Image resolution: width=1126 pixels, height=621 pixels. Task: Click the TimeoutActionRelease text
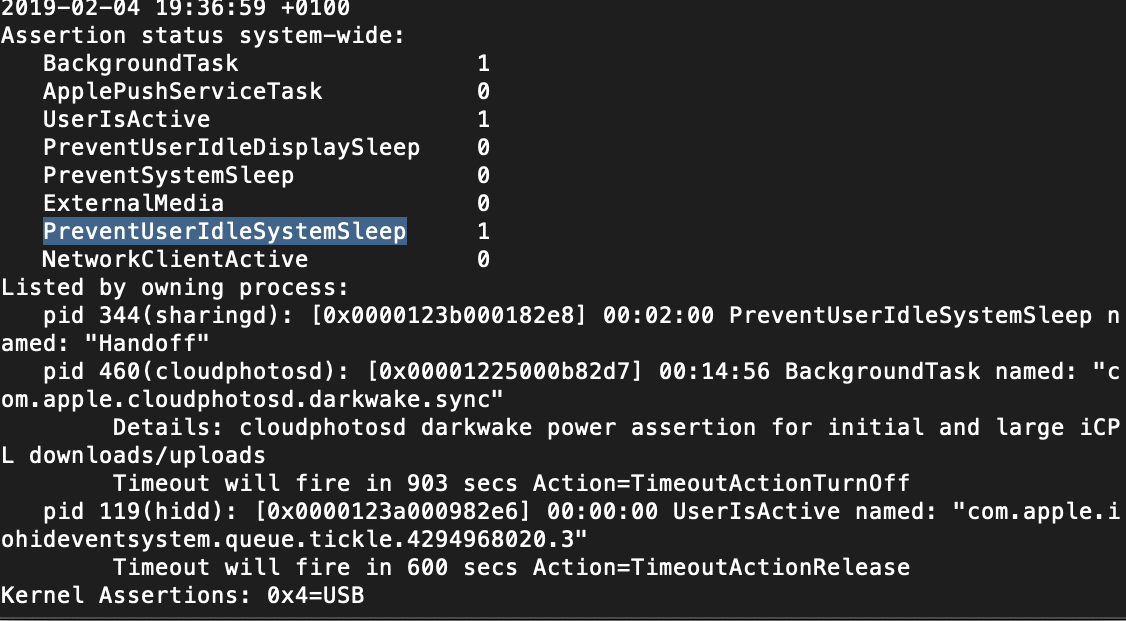(777, 568)
